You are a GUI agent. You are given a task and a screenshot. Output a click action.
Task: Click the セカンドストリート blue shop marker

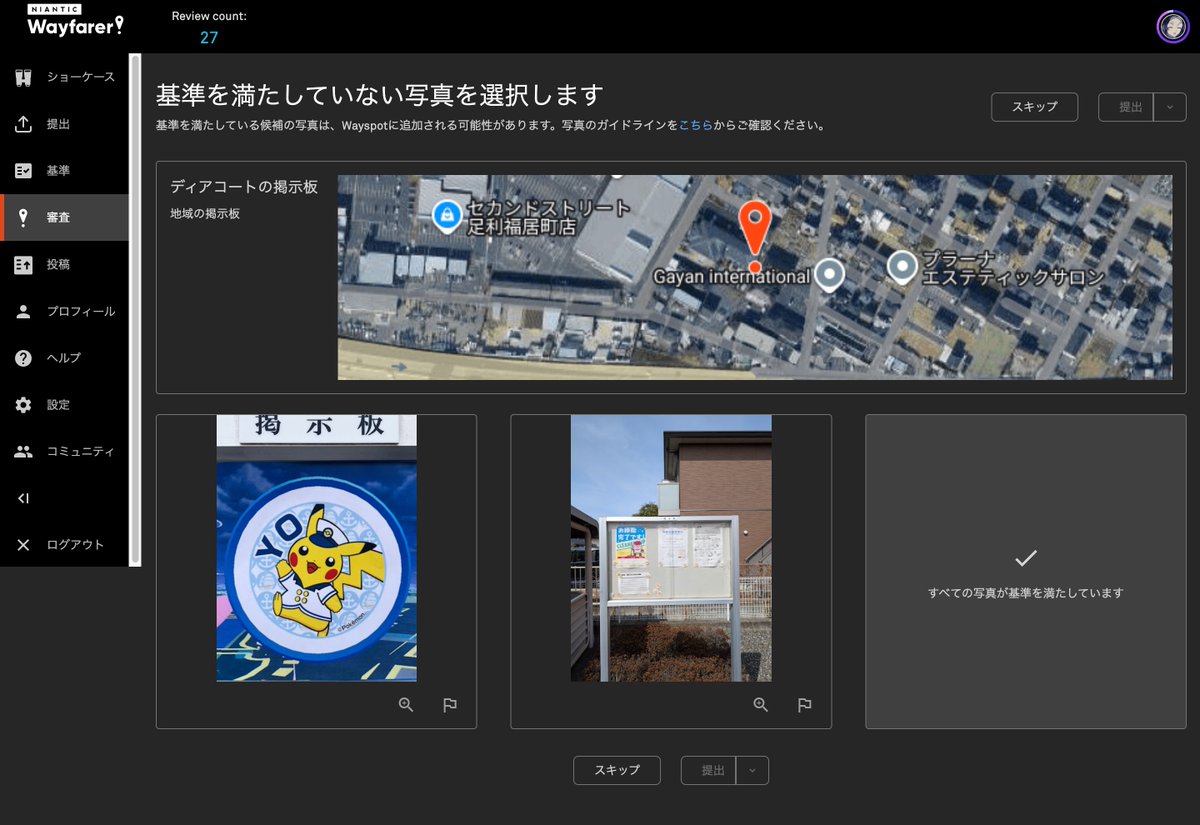446,214
